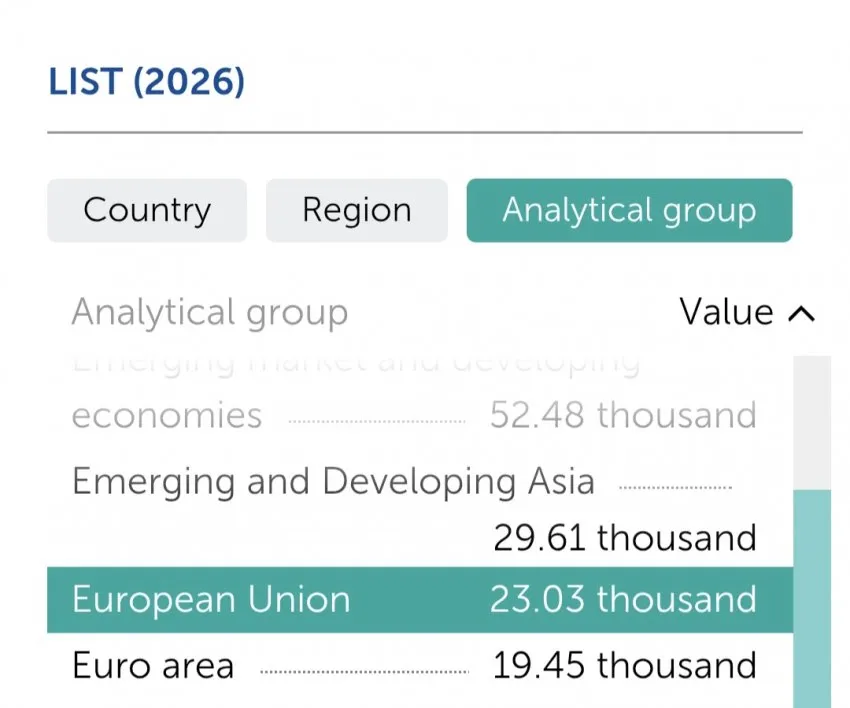
Task: Select the Analytical group tab
Action: 629,210
